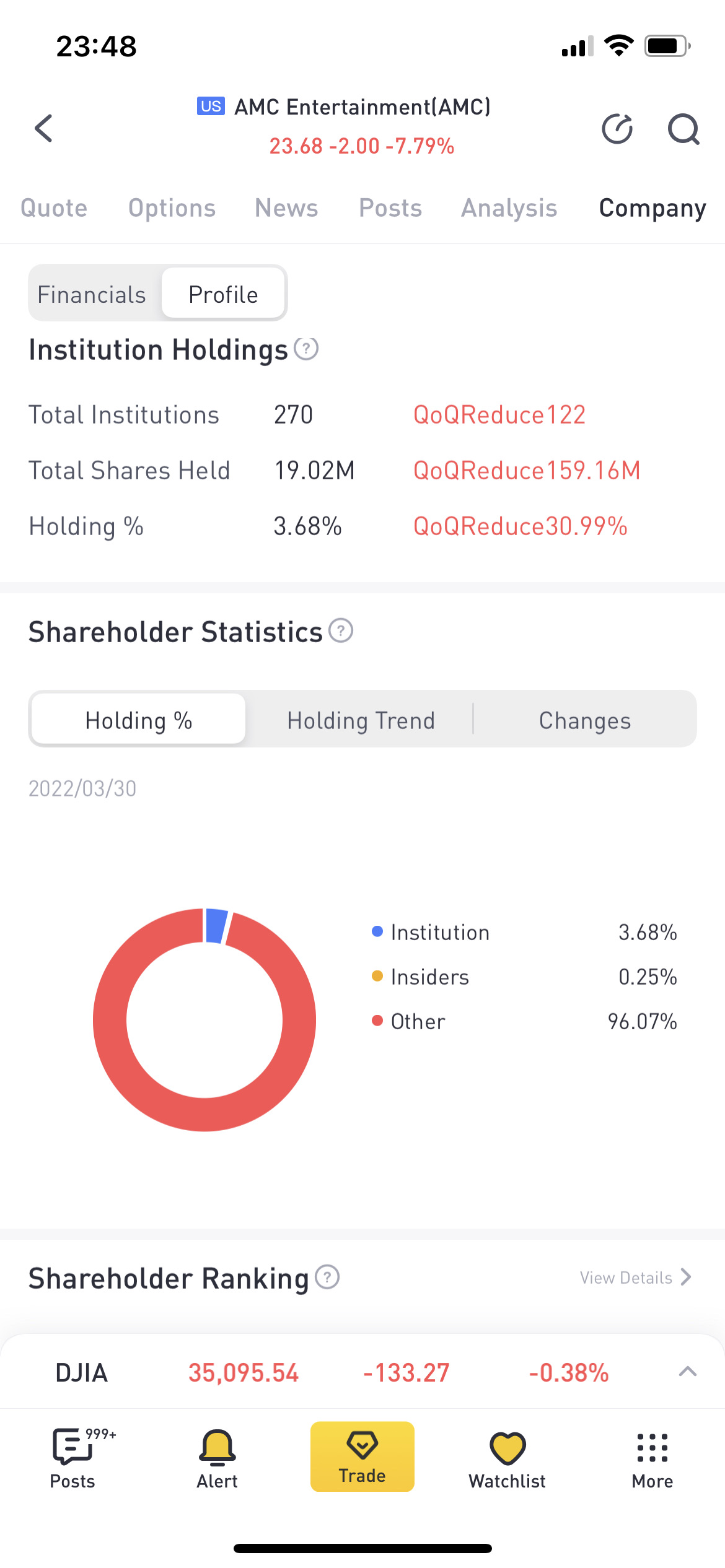Tap the blue Institution legend dot
The height and width of the screenshot is (1568, 725).
point(377,932)
